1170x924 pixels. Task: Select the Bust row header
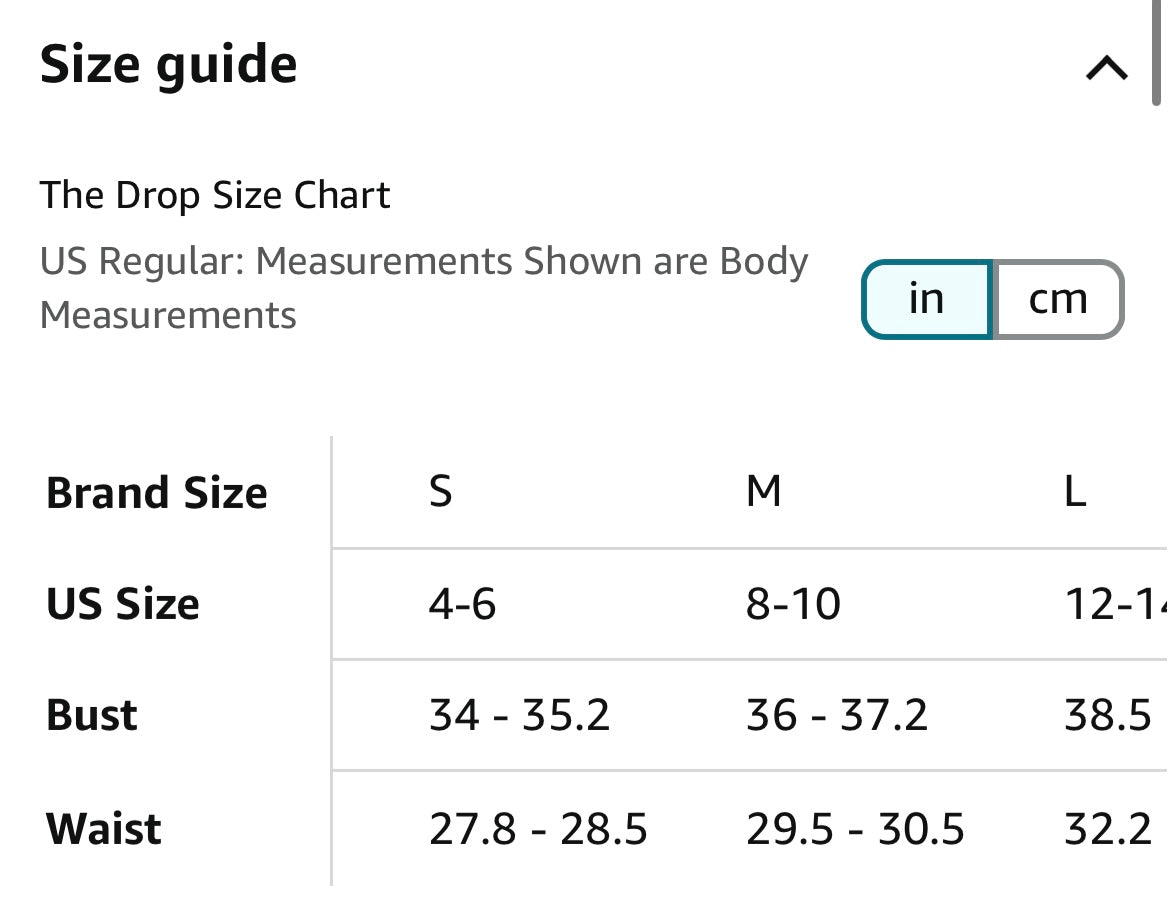pyautogui.click(x=92, y=716)
